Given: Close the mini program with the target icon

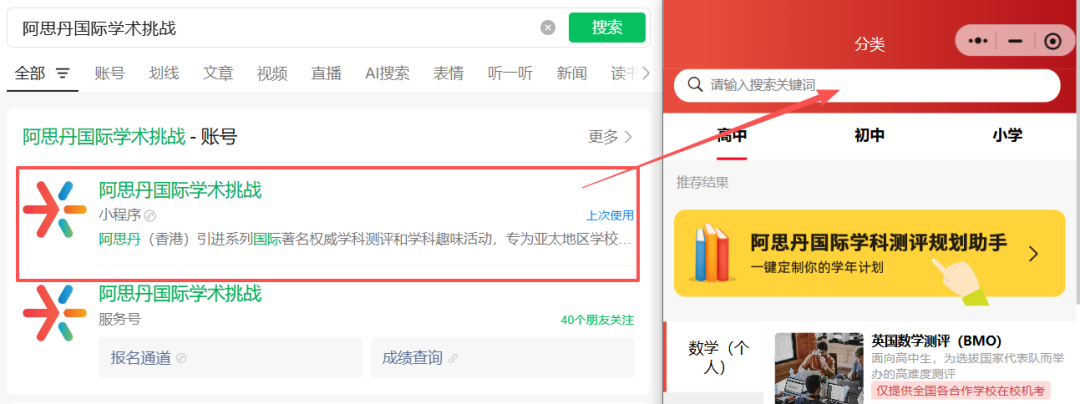Looking at the screenshot, I should tap(1052, 41).
